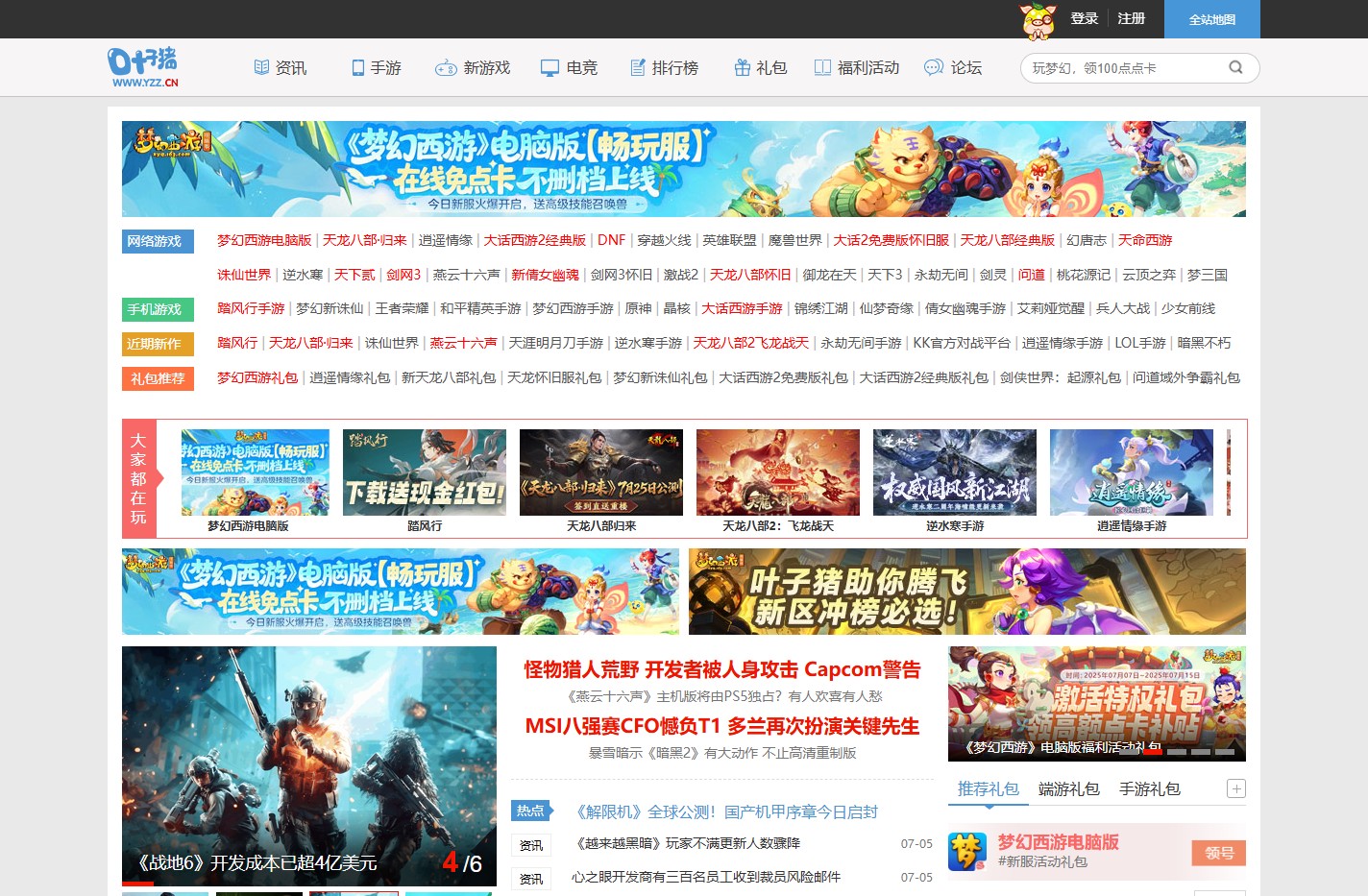
Task: Click the 叶子猪 site logo
Action: [143, 67]
